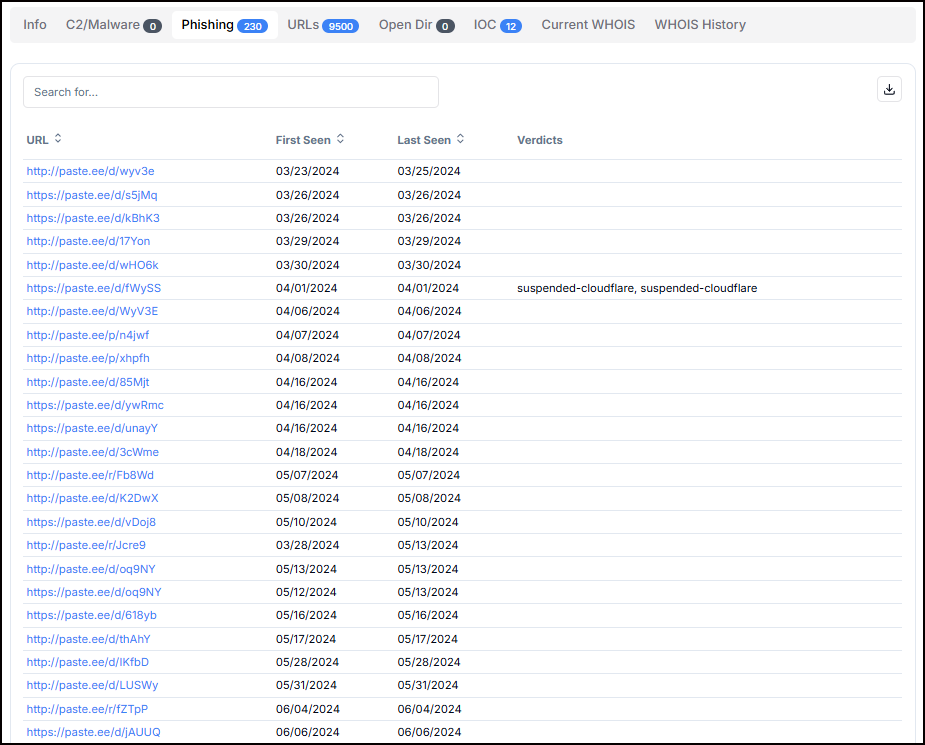Switch to the Open Dir tab
The height and width of the screenshot is (745, 925).
(416, 25)
